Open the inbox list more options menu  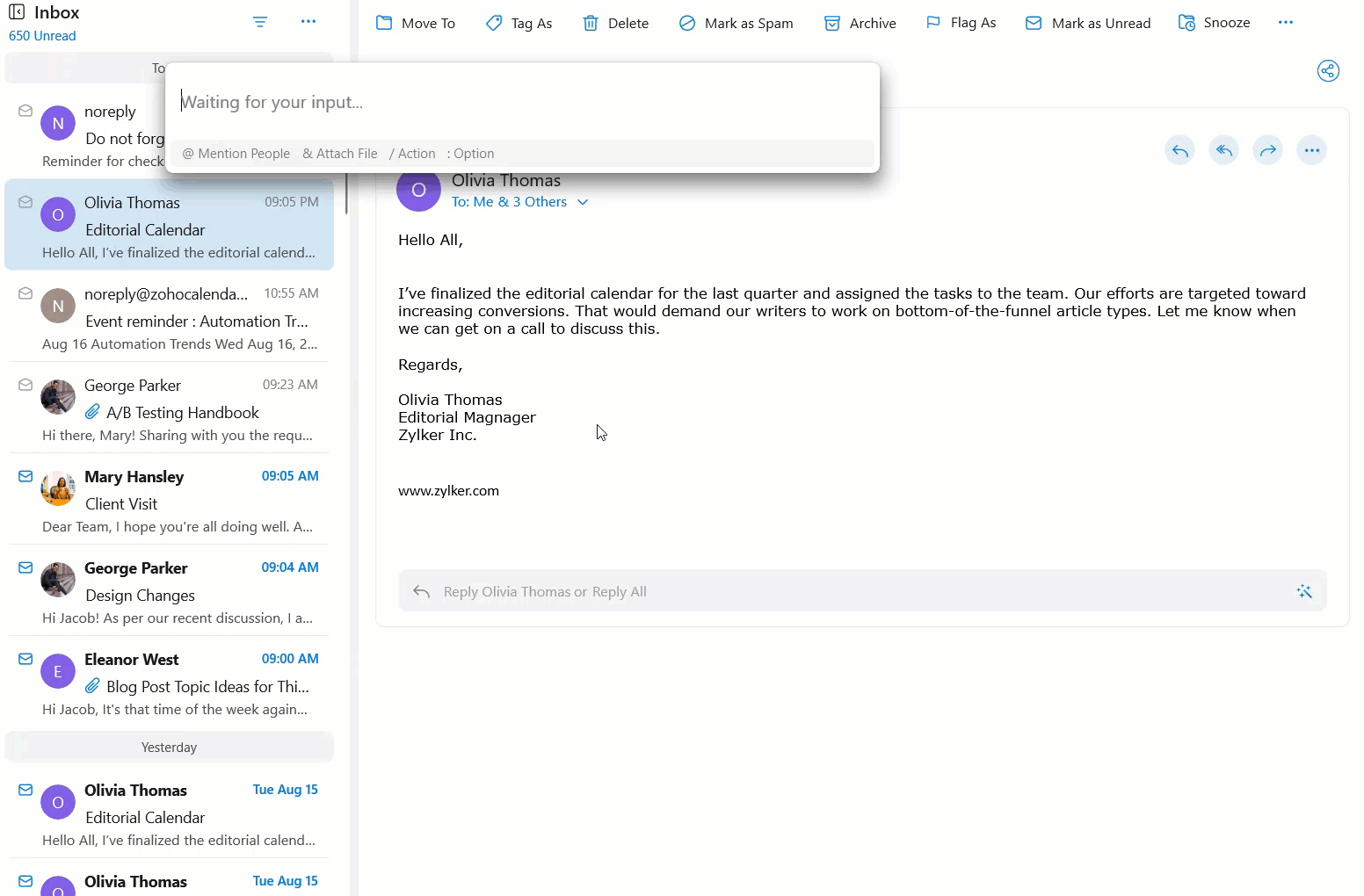click(308, 21)
